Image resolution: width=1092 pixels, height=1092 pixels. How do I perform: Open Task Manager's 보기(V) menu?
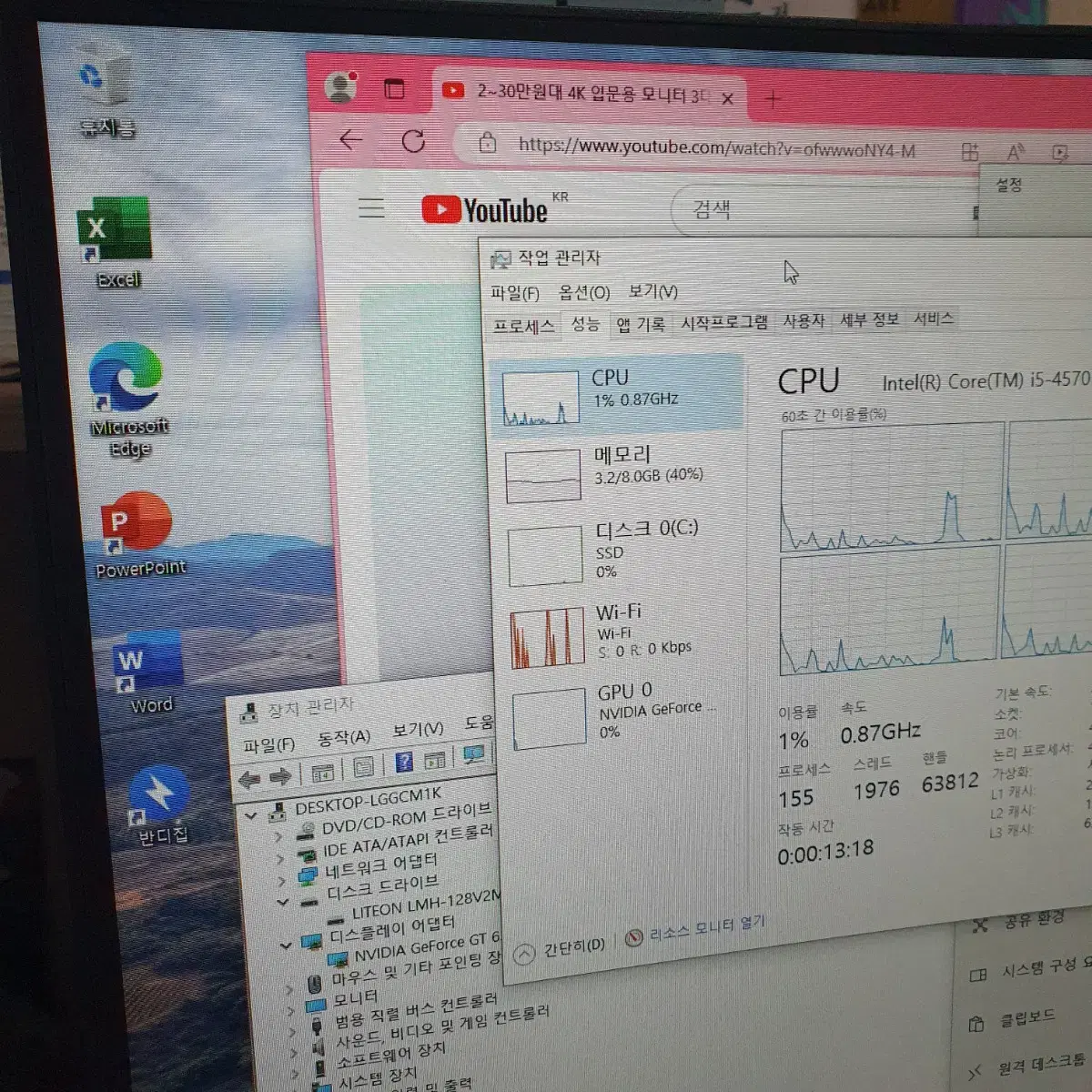653,291
